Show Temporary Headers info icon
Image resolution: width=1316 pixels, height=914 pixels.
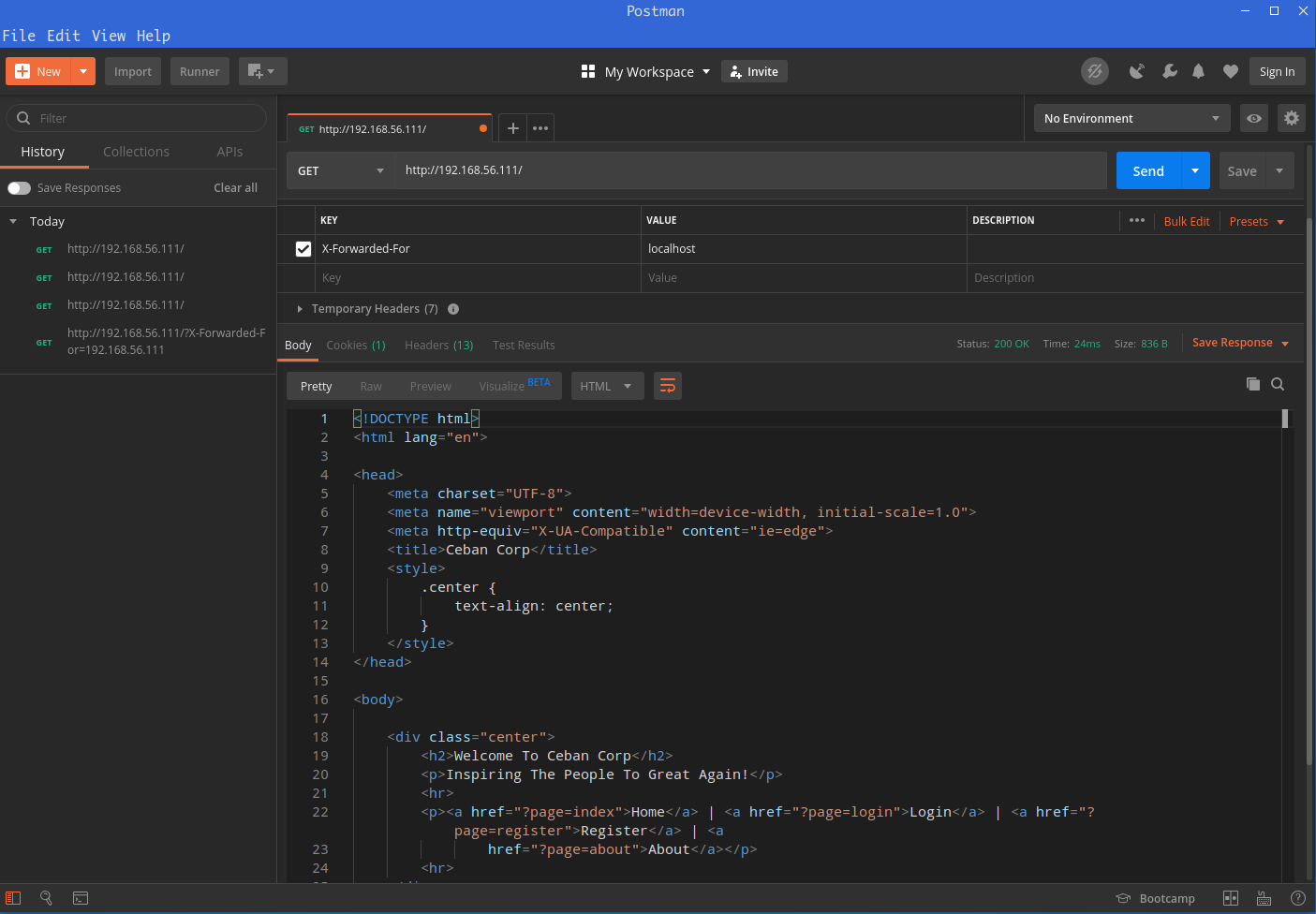[x=453, y=309]
